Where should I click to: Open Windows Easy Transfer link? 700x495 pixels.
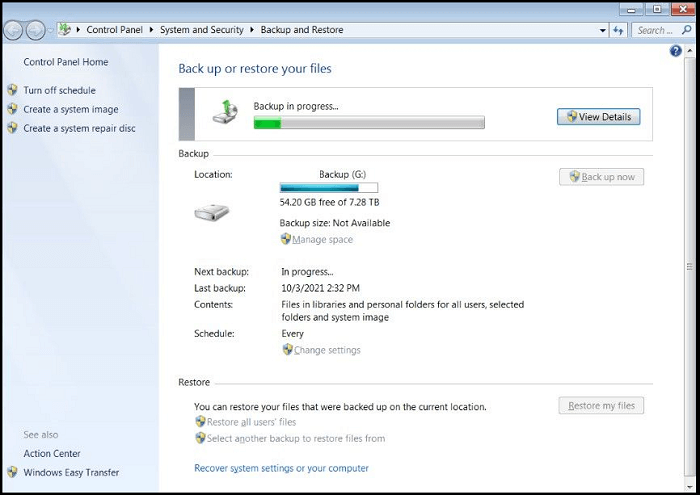tap(71, 472)
